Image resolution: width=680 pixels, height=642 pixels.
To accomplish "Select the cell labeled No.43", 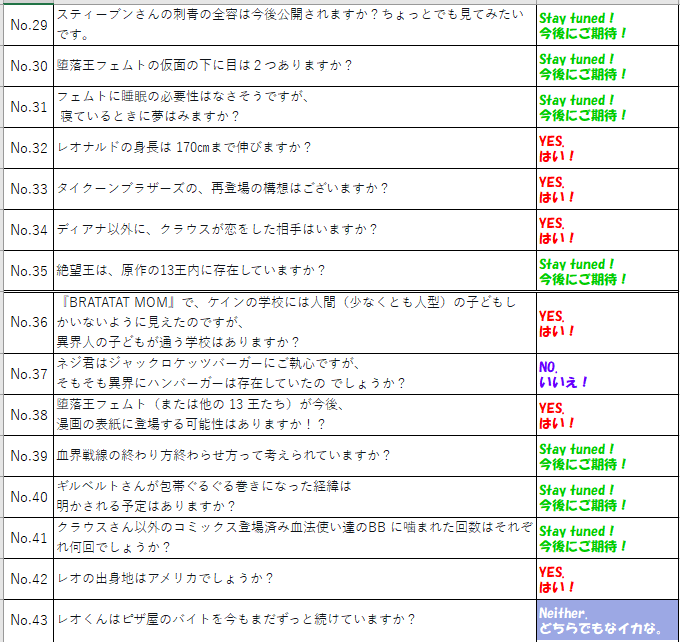I will tap(29, 620).
